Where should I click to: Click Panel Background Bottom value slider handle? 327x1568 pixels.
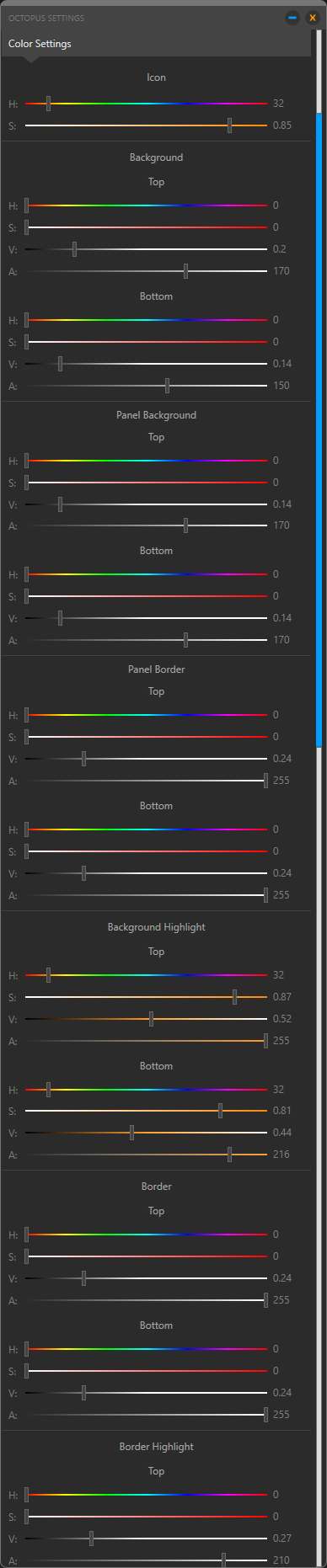click(x=60, y=618)
